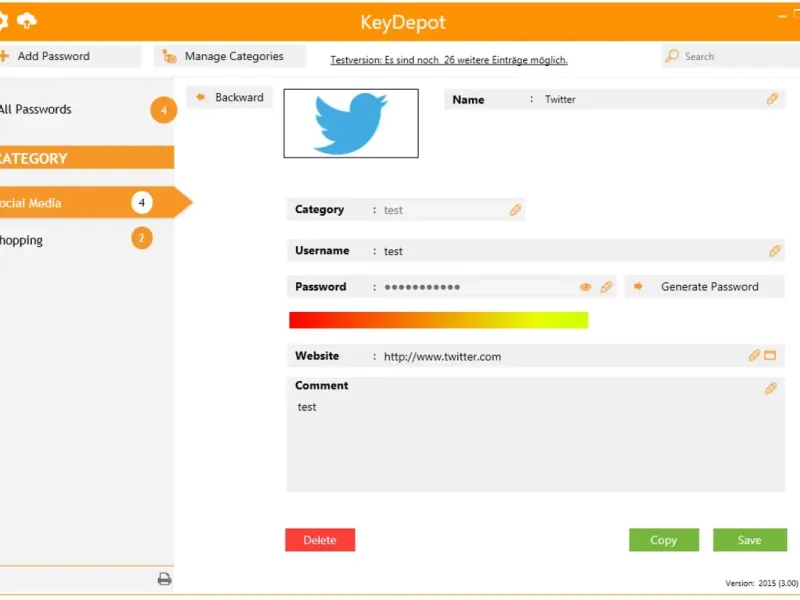Click the KeyDepot title text
The width and height of the screenshot is (800, 600).
403,22
